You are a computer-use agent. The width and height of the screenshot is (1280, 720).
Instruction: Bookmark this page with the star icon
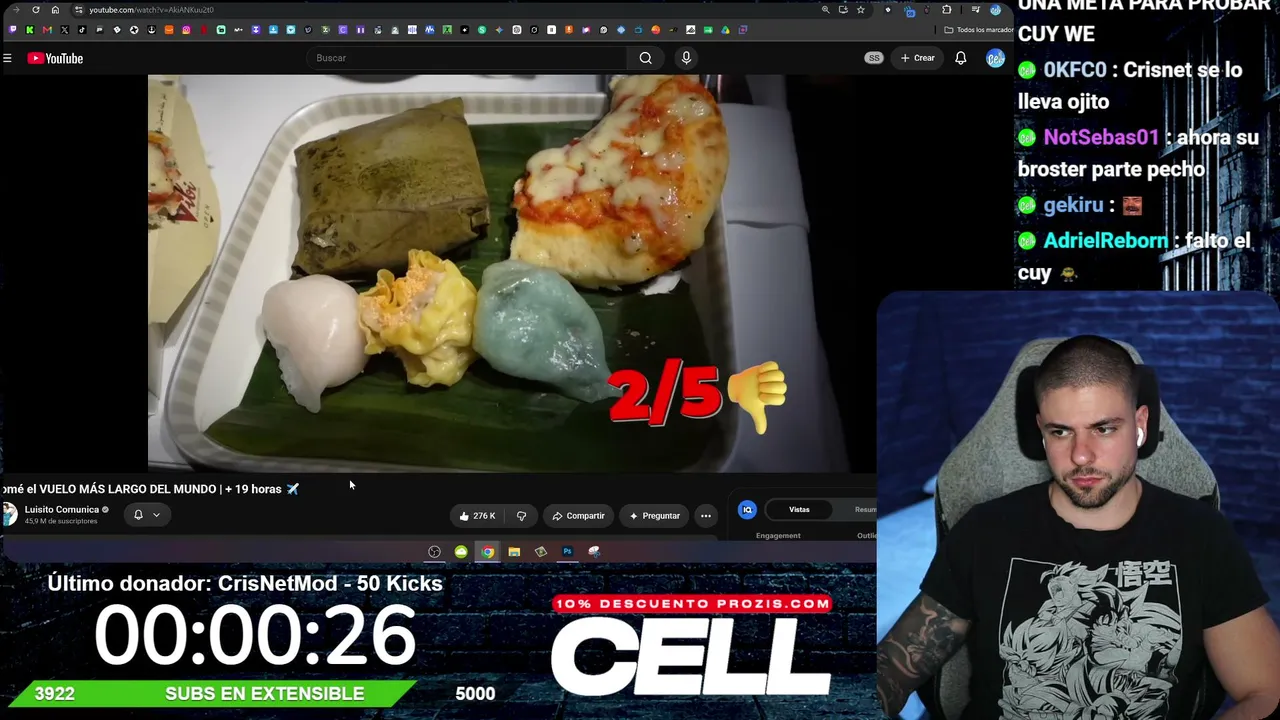click(860, 10)
